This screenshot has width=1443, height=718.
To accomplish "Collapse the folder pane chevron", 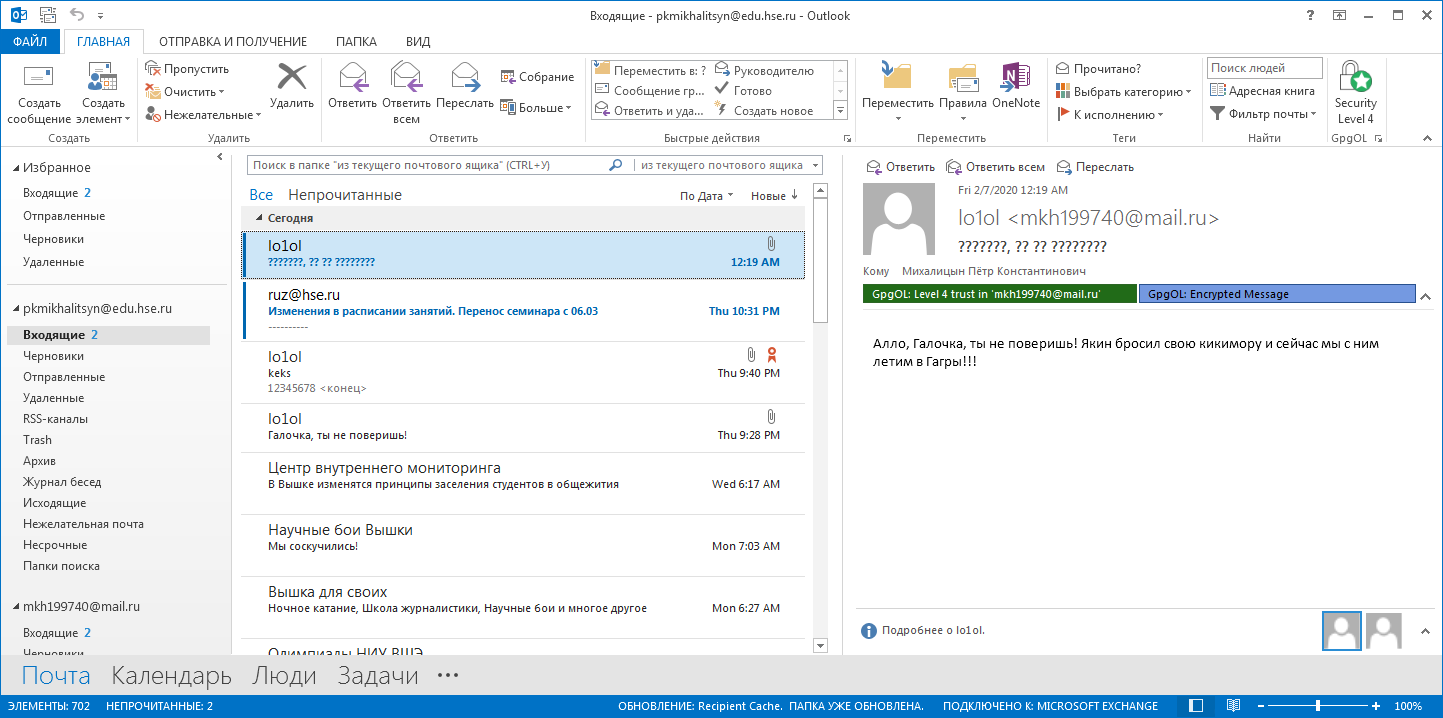I will pos(220,157).
